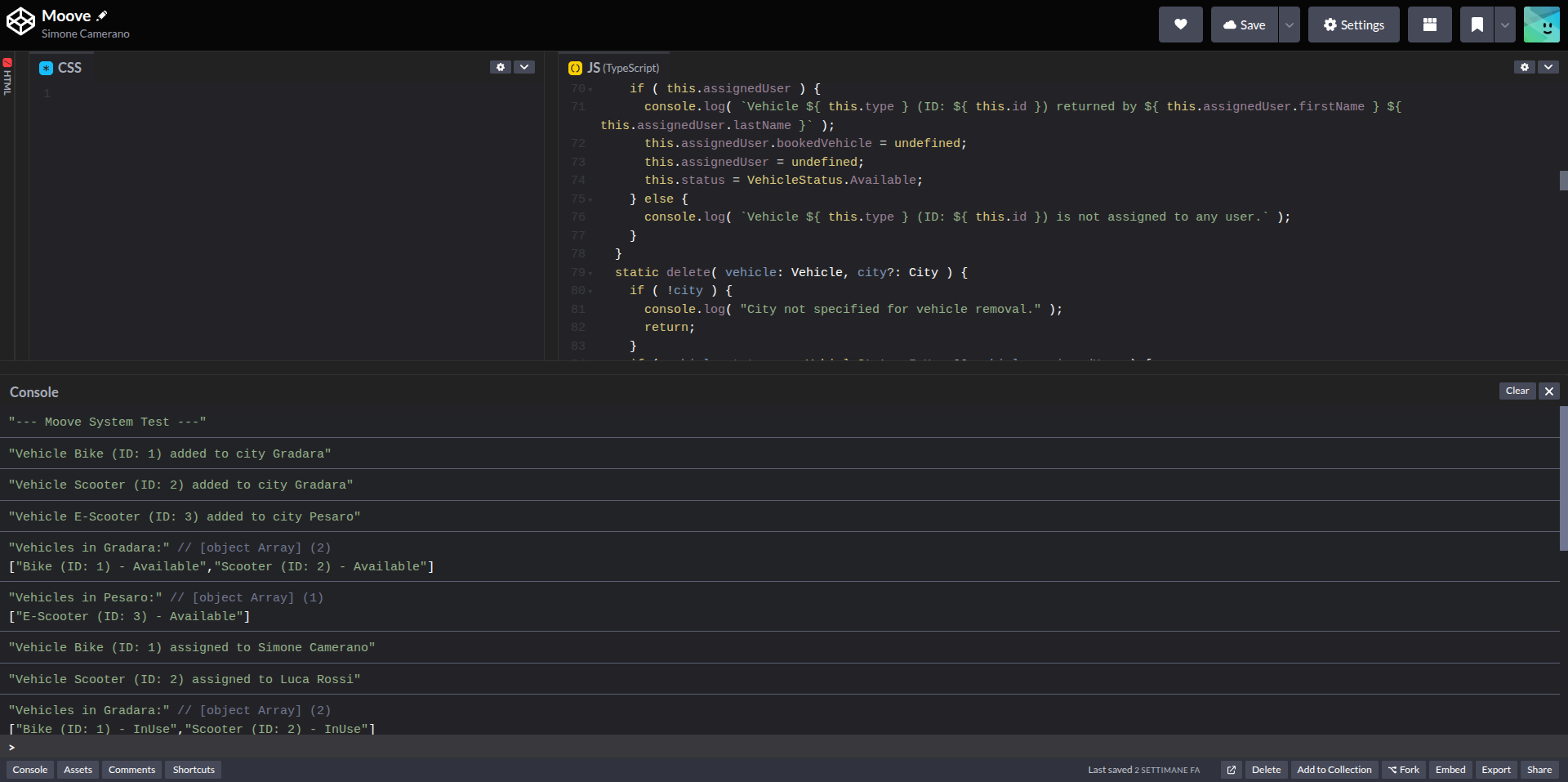Image resolution: width=1568 pixels, height=782 pixels.
Task: Open the JS editor dropdown chevron
Action: (1548, 67)
